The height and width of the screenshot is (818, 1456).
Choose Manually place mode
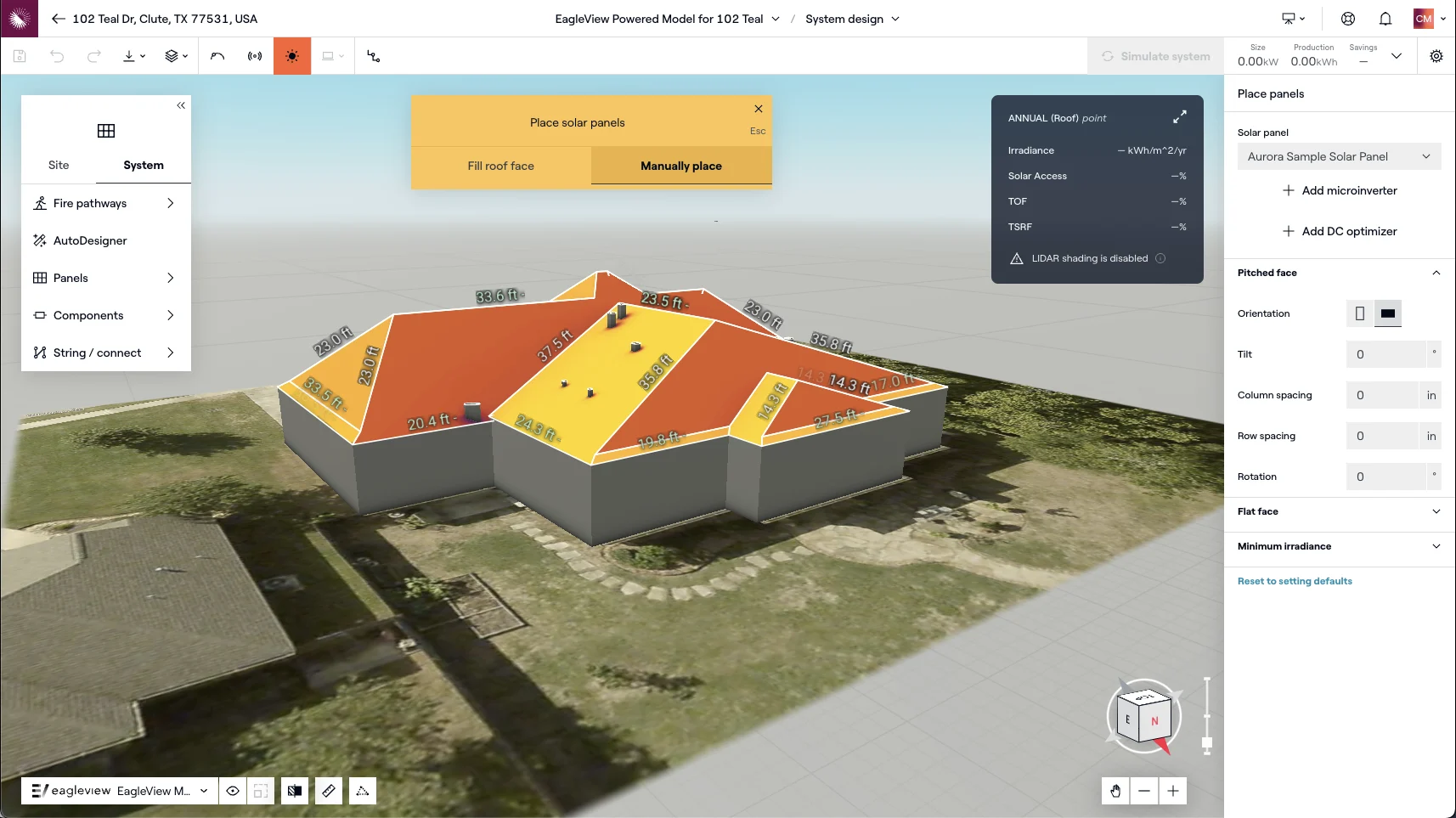pyautogui.click(x=681, y=166)
